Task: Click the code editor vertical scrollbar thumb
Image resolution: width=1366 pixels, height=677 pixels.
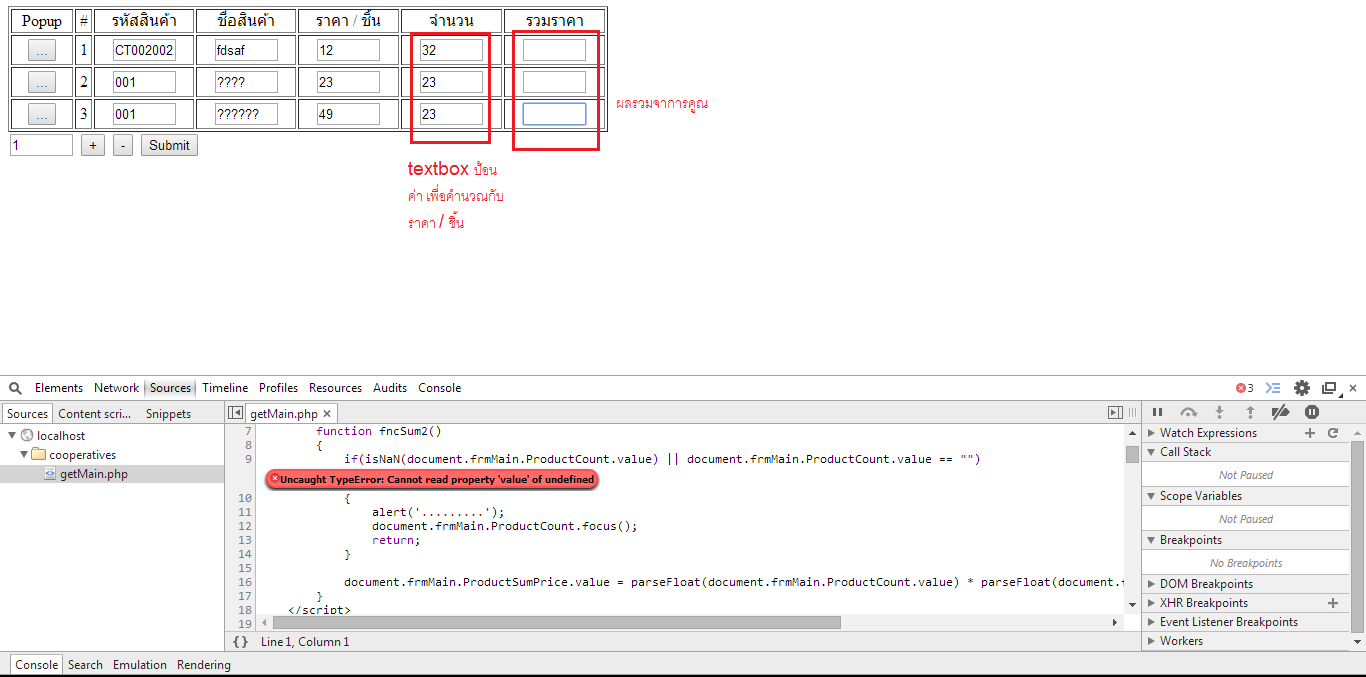Action: coord(1132,454)
